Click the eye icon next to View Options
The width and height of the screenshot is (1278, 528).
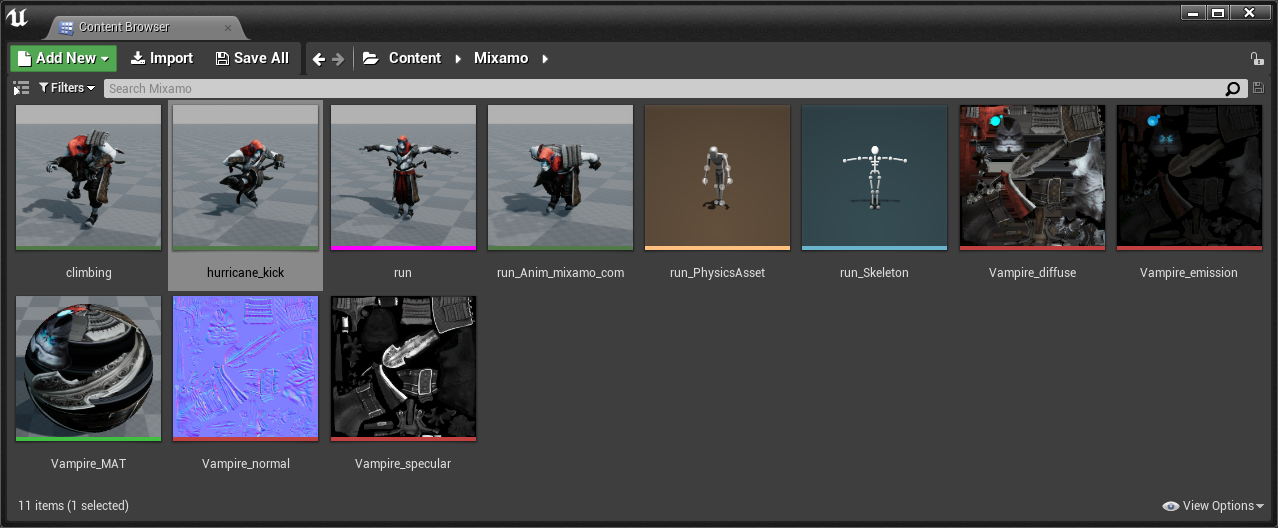(x=1171, y=506)
